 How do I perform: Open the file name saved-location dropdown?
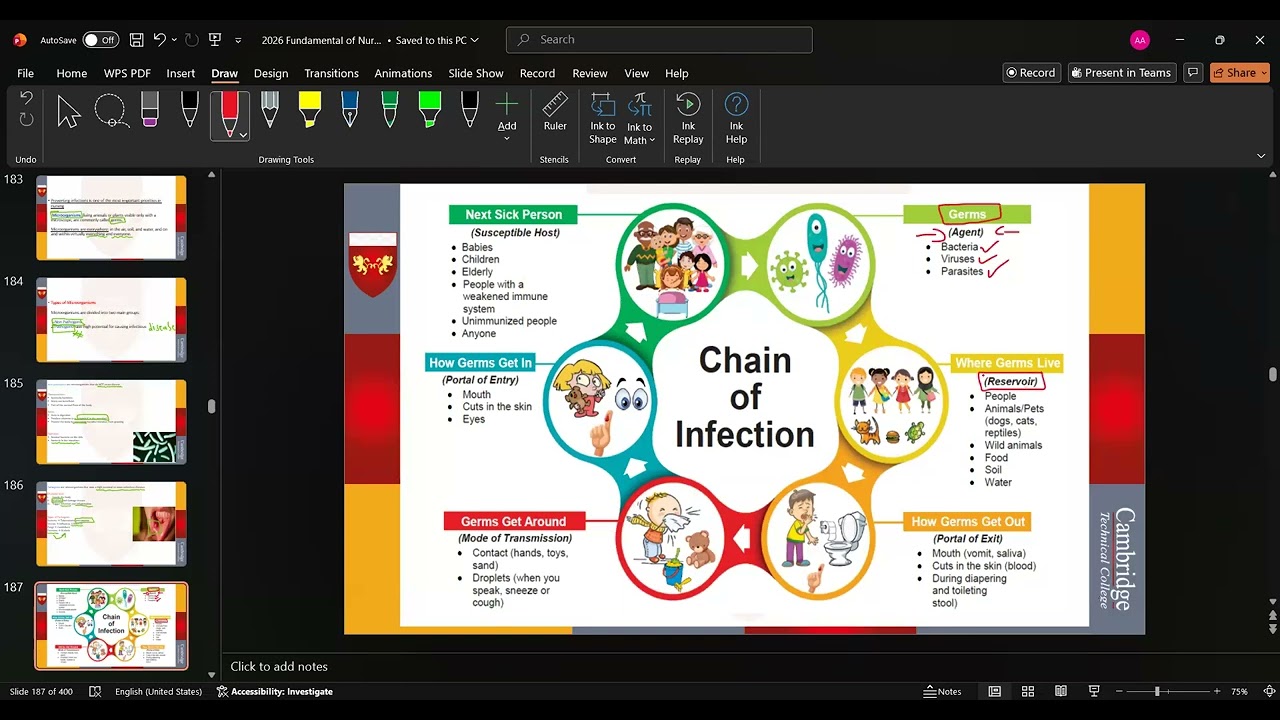click(x=475, y=40)
